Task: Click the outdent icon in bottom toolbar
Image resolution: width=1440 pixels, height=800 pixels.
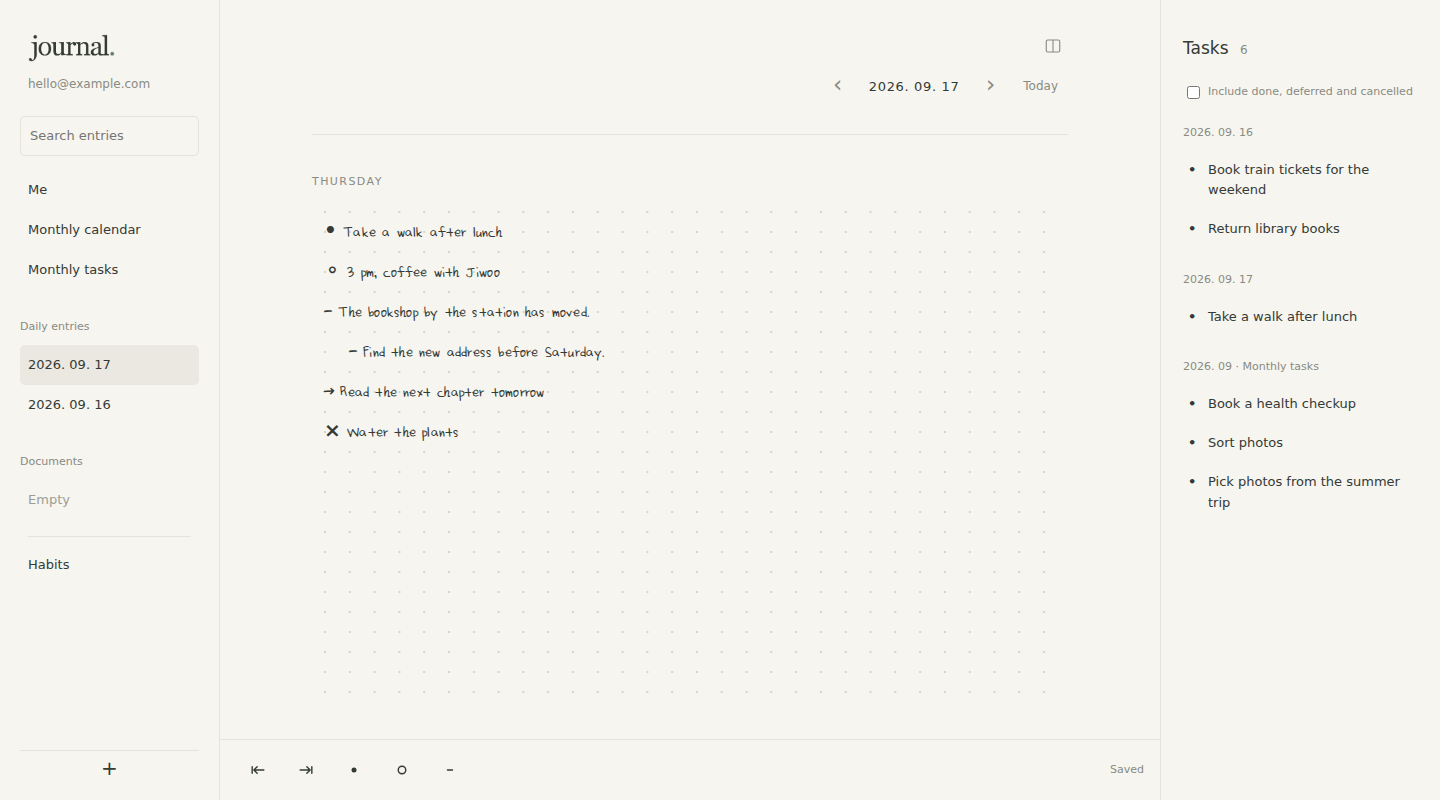Action: [x=258, y=770]
